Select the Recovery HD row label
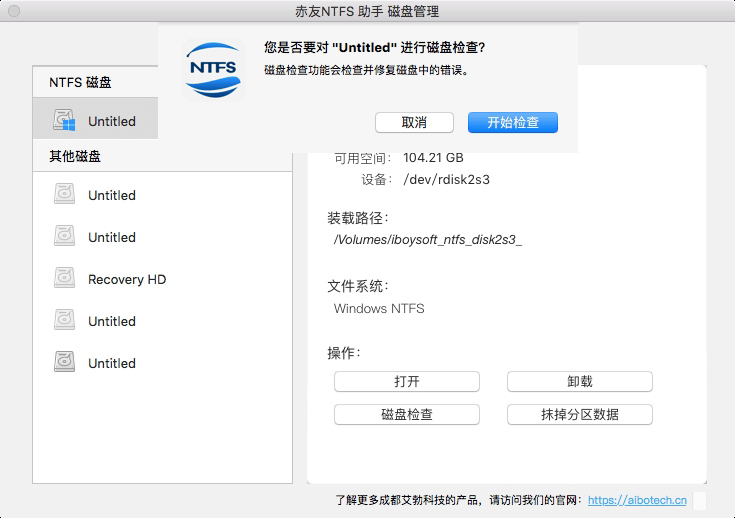Screen dimensions: 735x518 [127, 279]
